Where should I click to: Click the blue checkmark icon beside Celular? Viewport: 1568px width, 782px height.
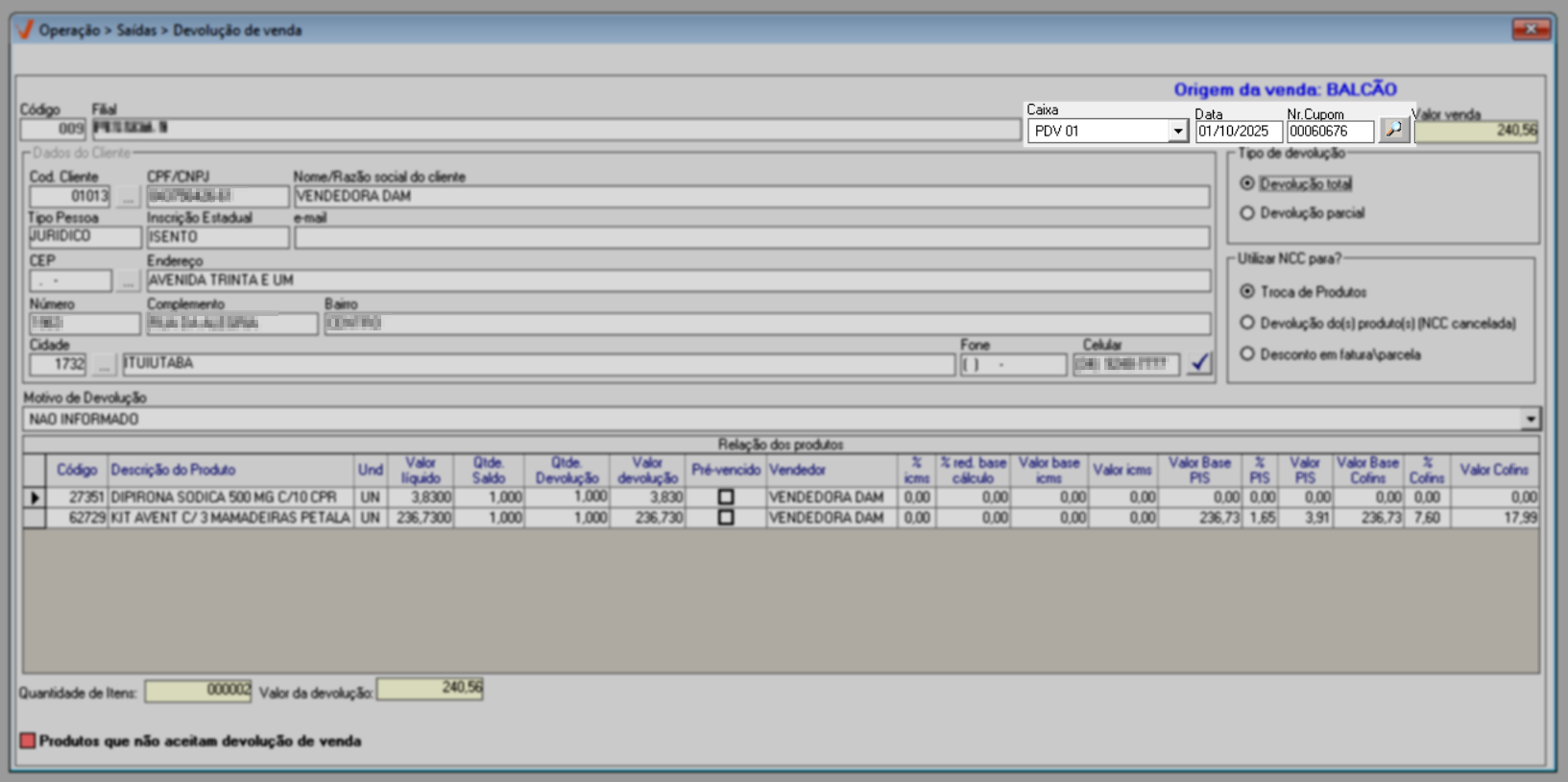pyautogui.click(x=1199, y=363)
